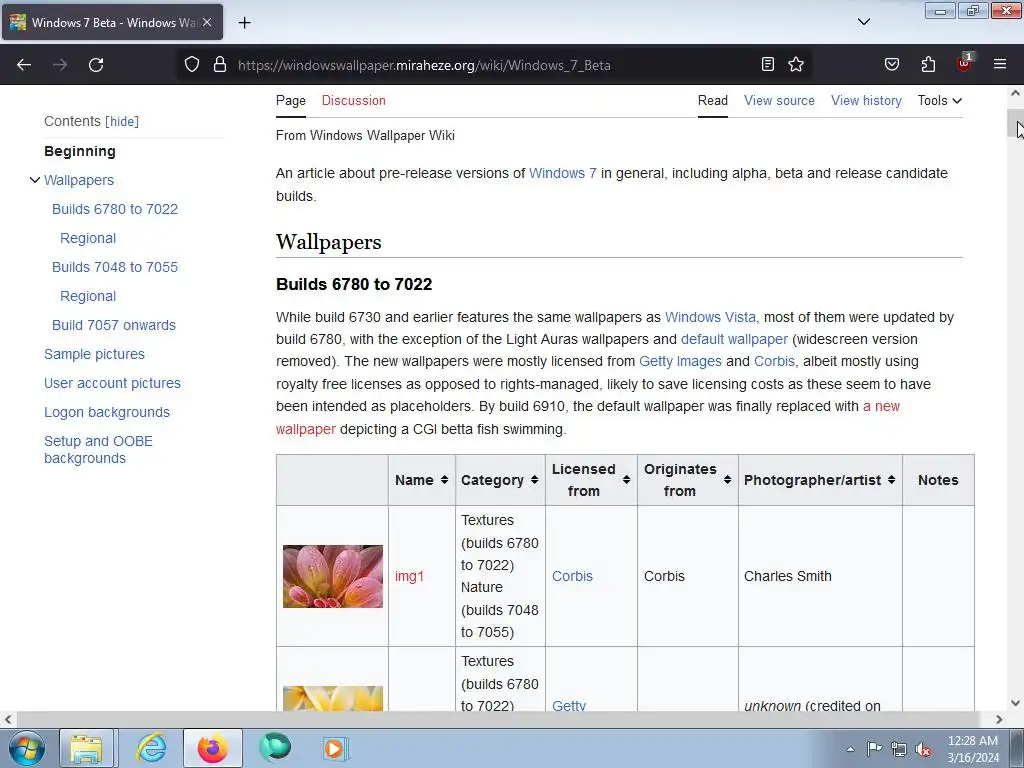Open Sample pictures in contents
Viewport: 1024px width, 768px height.
click(94, 354)
